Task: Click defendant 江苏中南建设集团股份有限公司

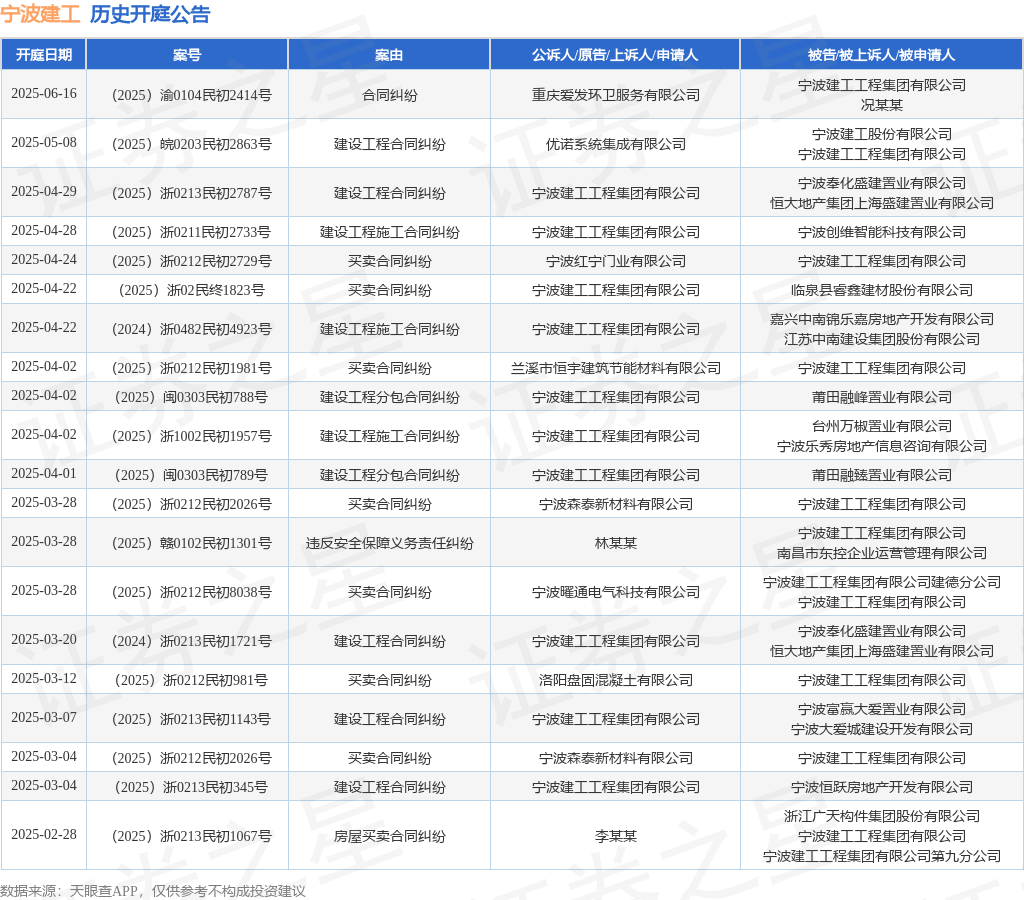Action: click(x=882, y=340)
